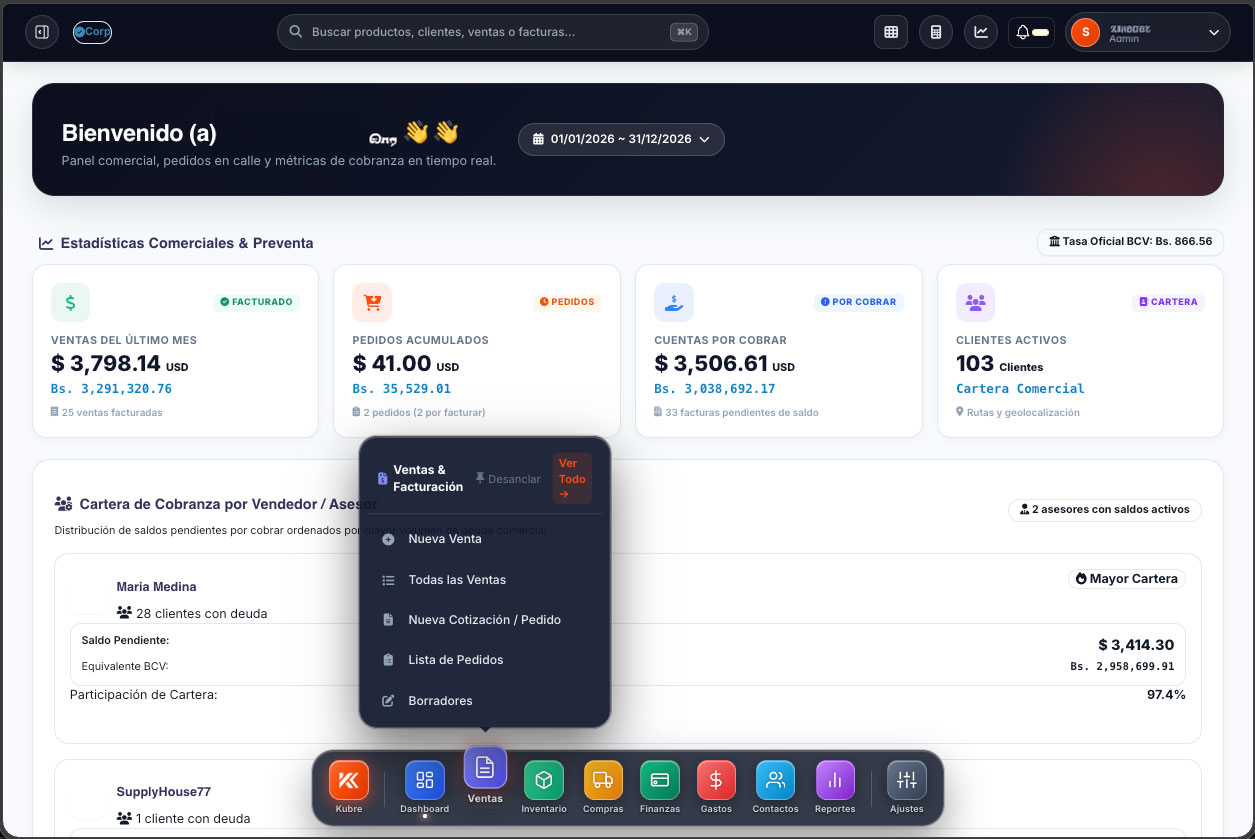Click the POR COBRAR status badge
The width and height of the screenshot is (1255, 839).
(x=859, y=302)
